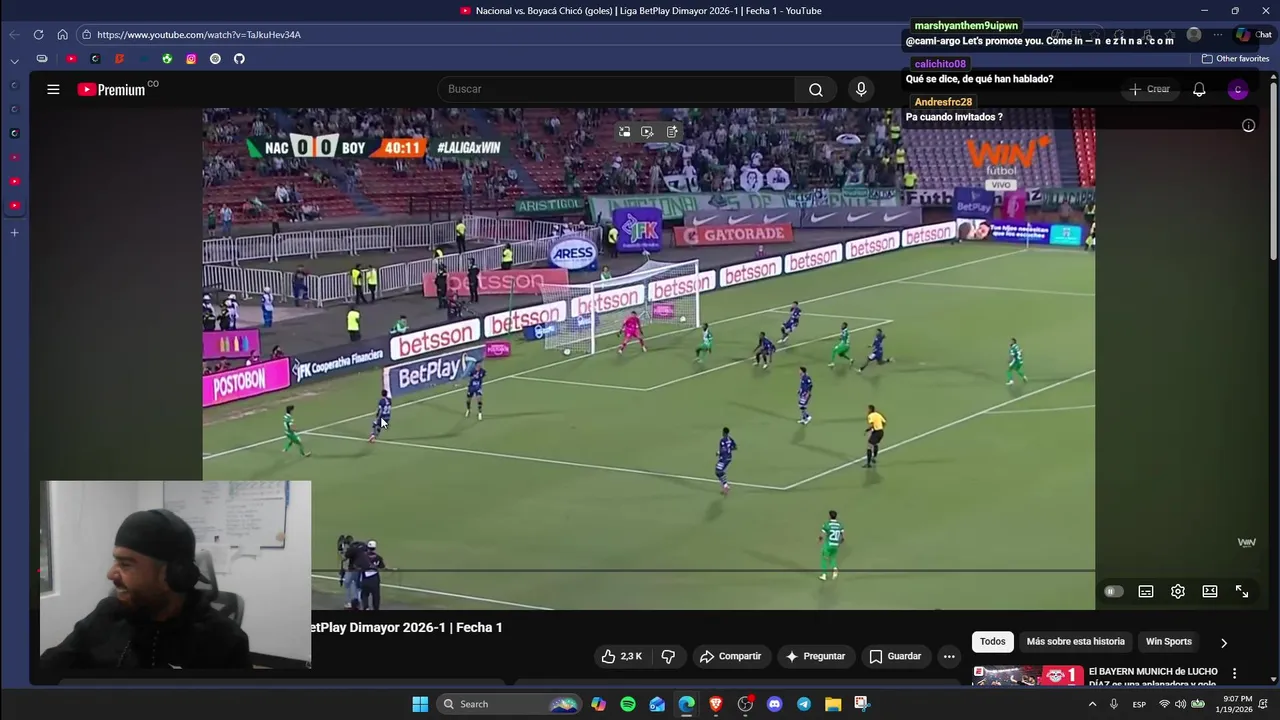Image resolution: width=1280 pixels, height=720 pixels.
Task: Open the YouTube account avatar menu
Action: [1238, 89]
